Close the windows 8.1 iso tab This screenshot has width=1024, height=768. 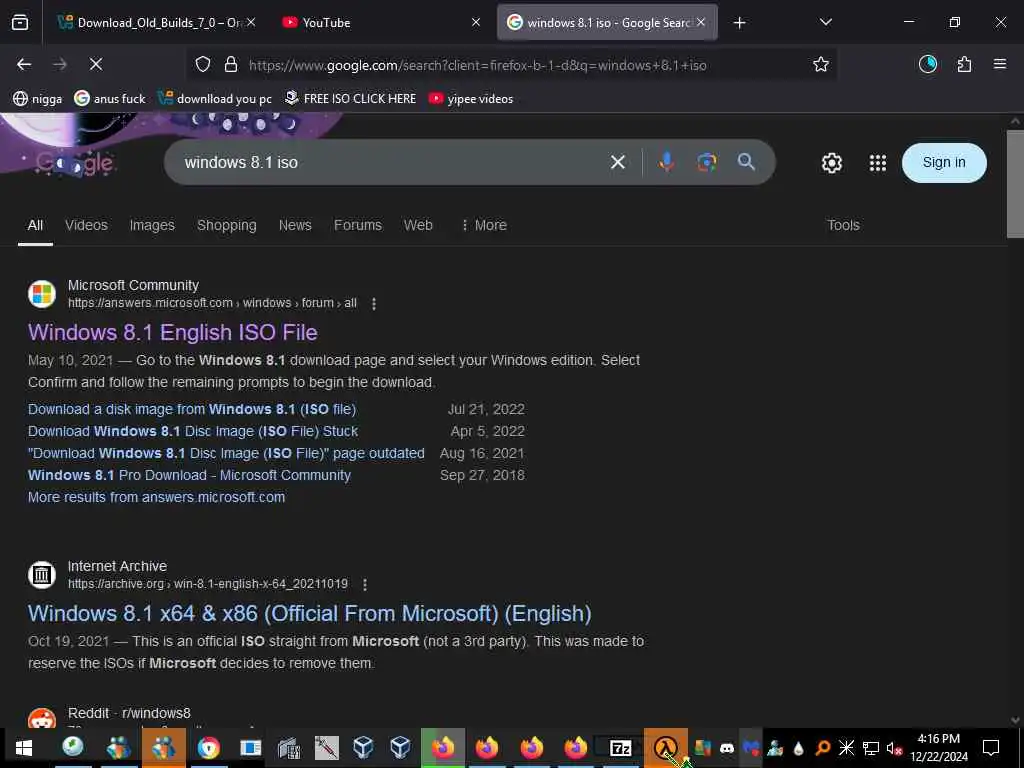point(701,22)
